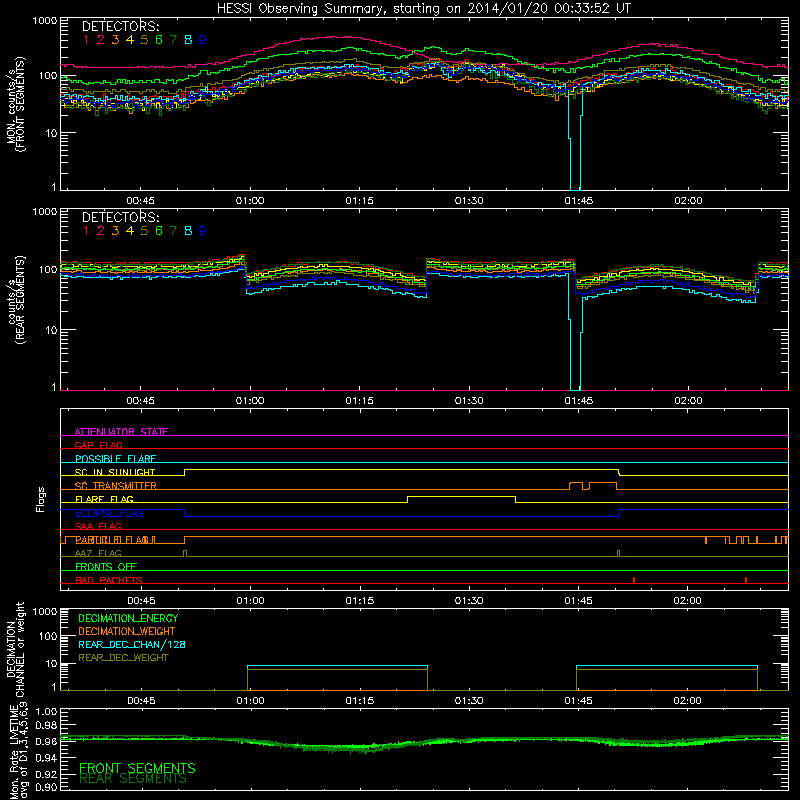Click the PARTICLE_FLAG label
This screenshot has height=800, width=800.
pos(113,540)
